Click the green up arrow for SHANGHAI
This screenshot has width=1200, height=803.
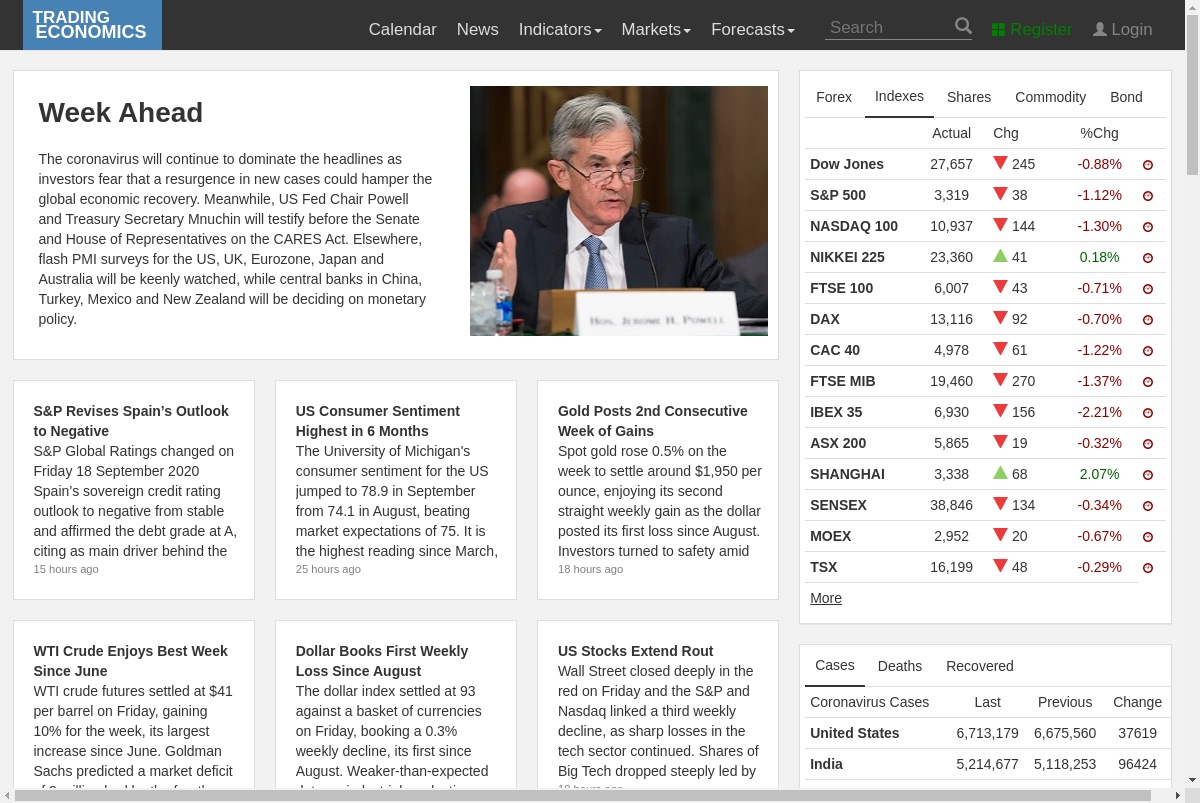coord(1000,473)
